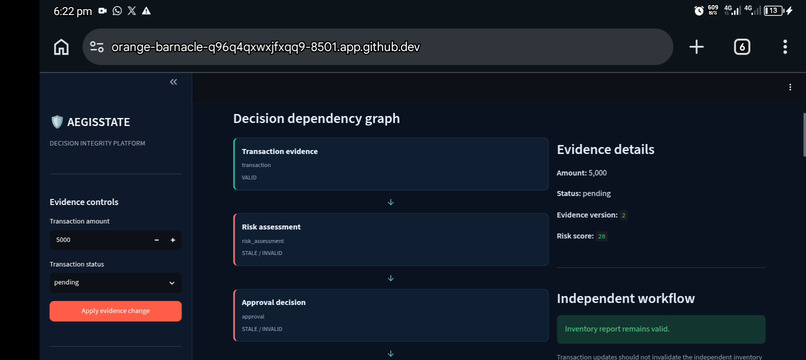Click the Evidence controls heading
Image resolution: width=806 pixels, height=360 pixels.
(x=84, y=202)
